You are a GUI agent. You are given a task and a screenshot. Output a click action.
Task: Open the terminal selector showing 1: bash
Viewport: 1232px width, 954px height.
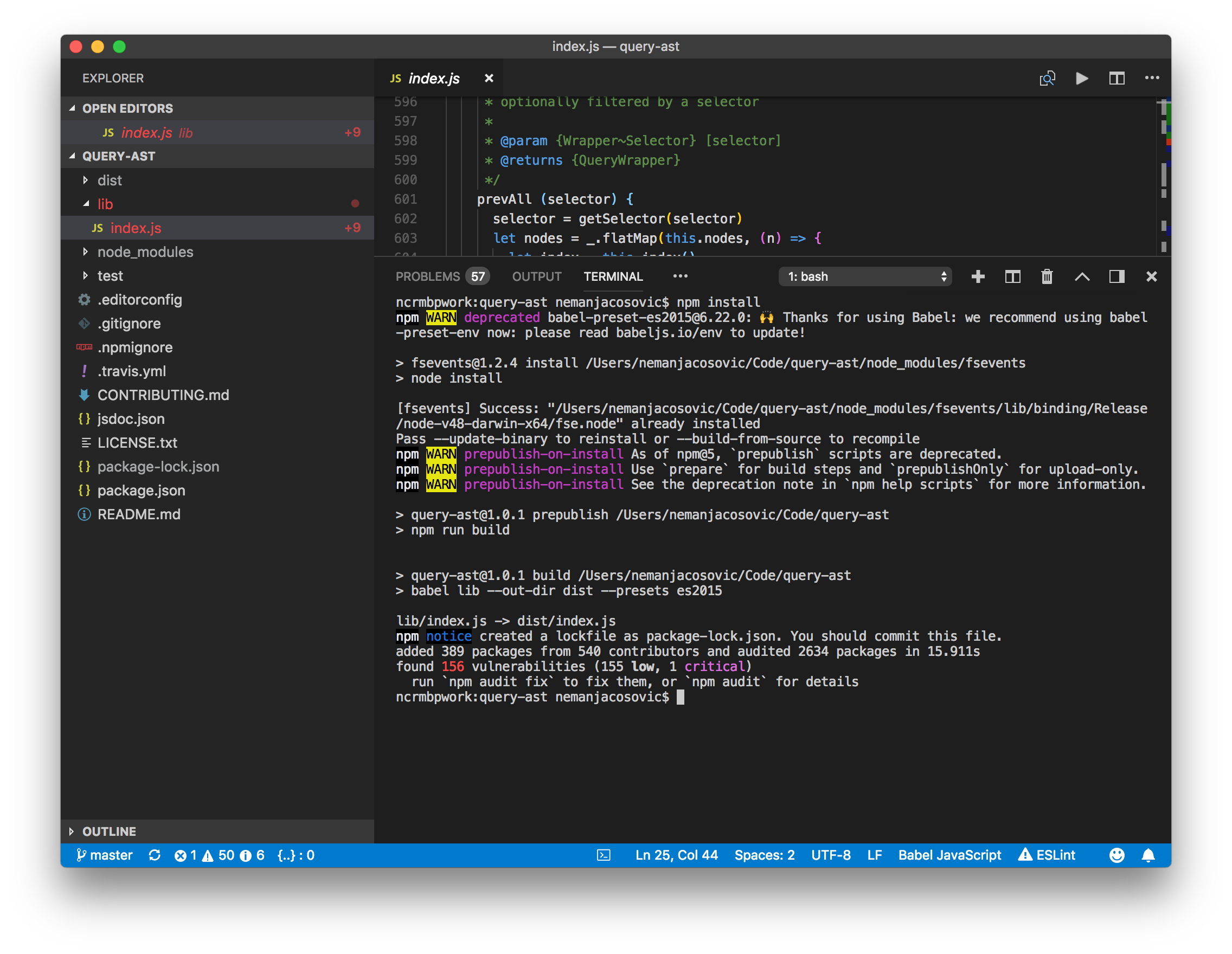coord(865,276)
